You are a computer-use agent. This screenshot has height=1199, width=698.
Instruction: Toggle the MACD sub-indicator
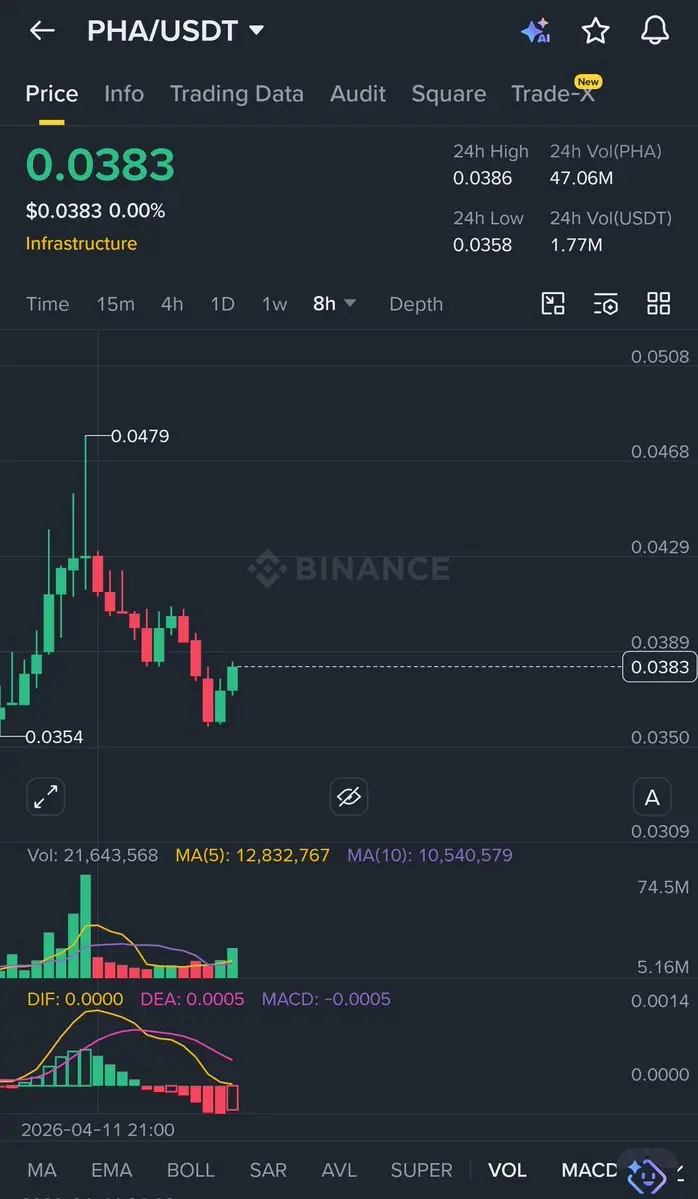(589, 1171)
